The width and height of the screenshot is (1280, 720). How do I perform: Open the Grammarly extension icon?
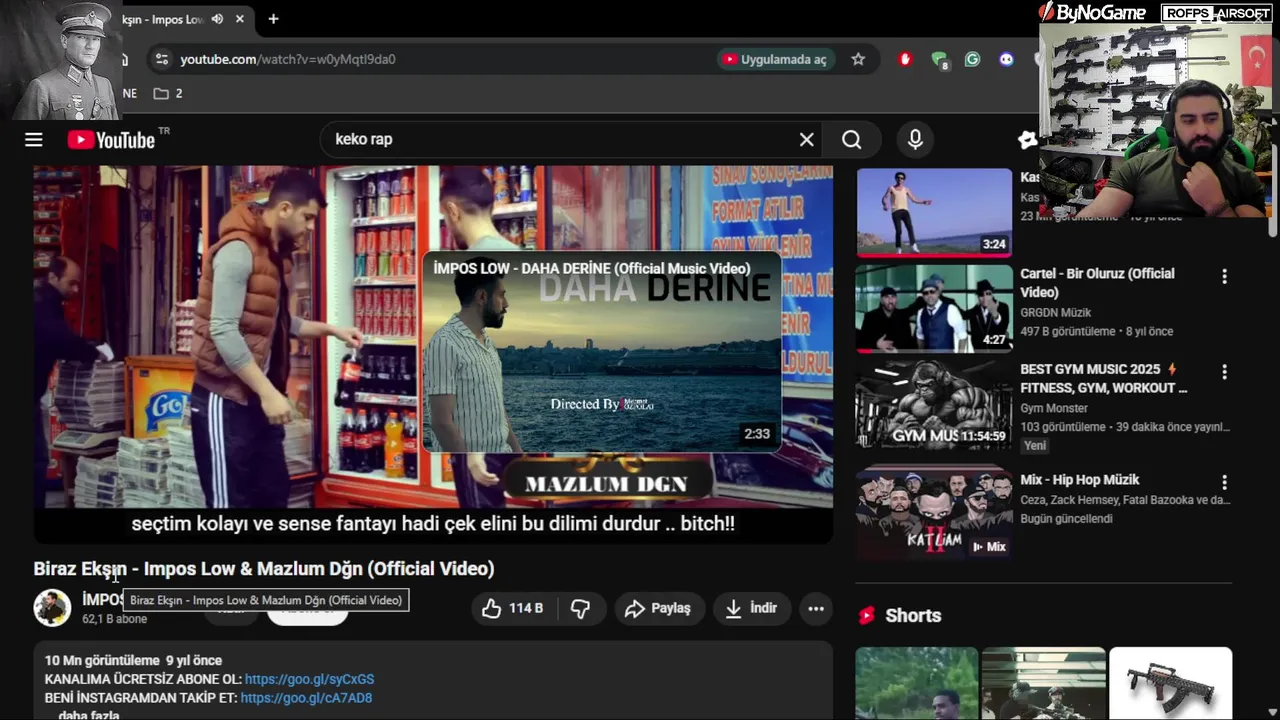(972, 59)
